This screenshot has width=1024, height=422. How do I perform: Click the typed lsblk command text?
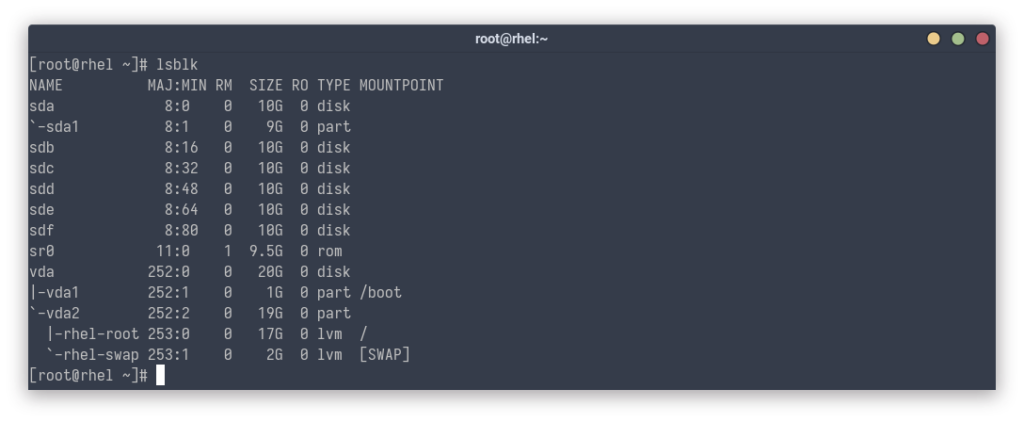coord(177,65)
